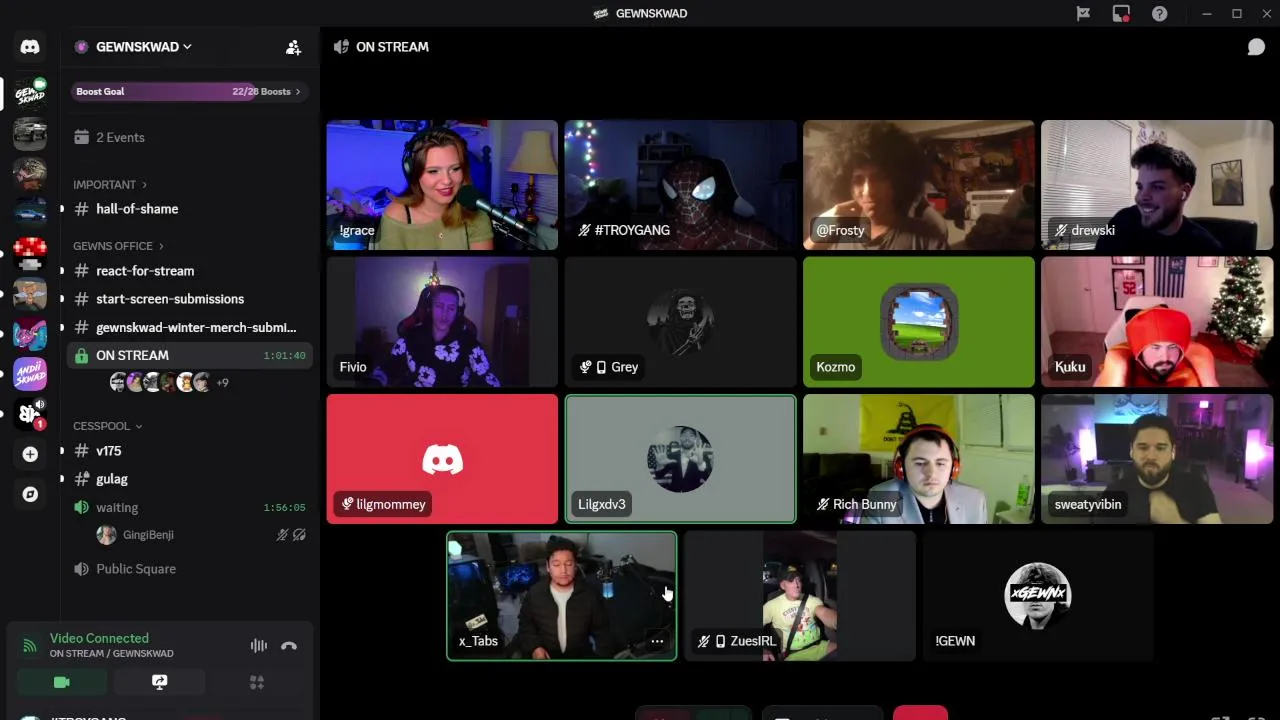Image resolution: width=1280 pixels, height=720 pixels.
Task: Open the truck photo server icon
Action: coord(30,133)
